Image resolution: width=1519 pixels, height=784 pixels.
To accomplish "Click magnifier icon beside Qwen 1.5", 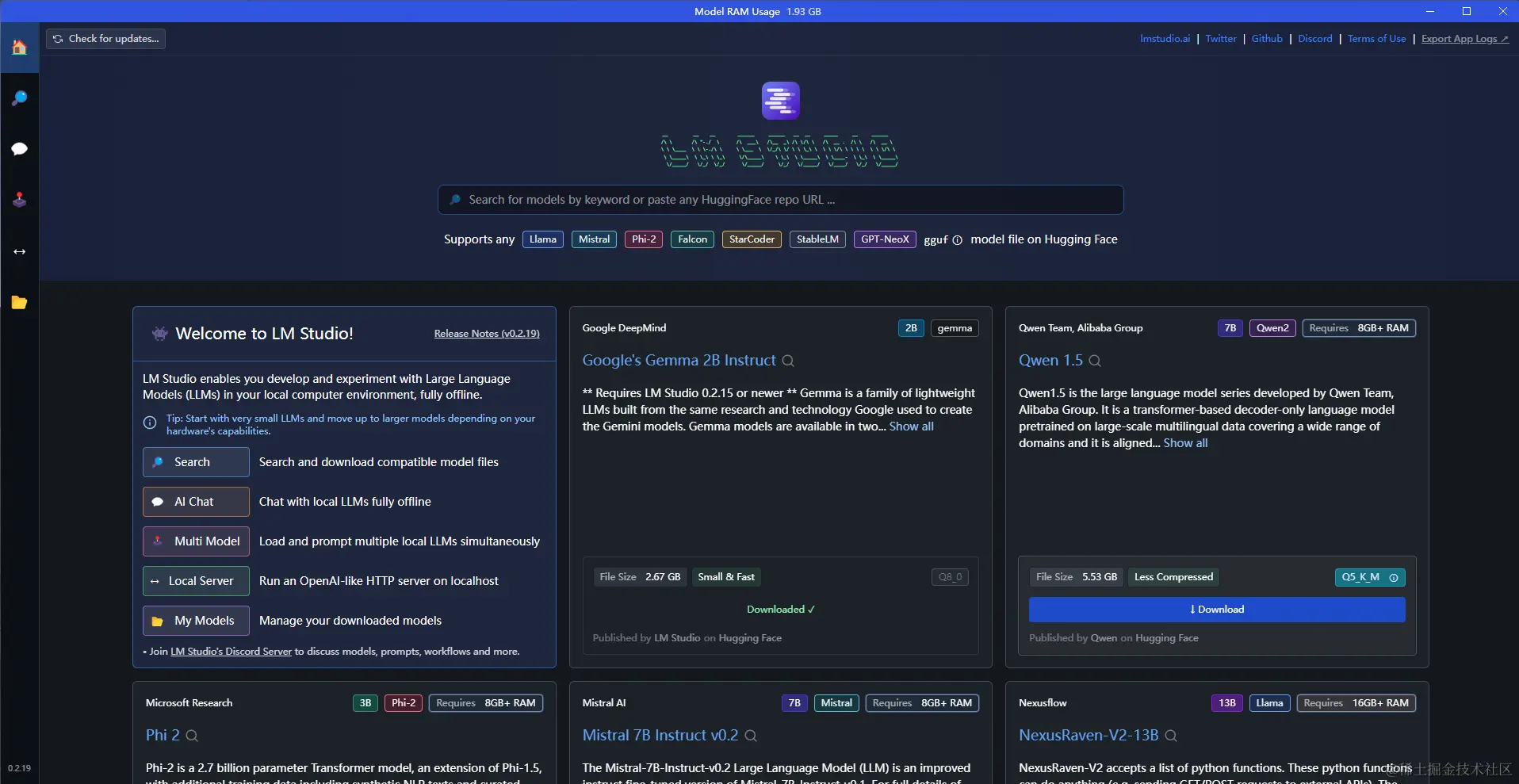I will point(1095,361).
